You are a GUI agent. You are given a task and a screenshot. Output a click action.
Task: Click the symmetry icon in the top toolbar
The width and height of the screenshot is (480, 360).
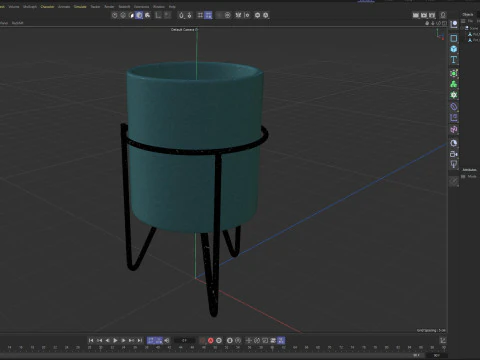(x=238, y=15)
